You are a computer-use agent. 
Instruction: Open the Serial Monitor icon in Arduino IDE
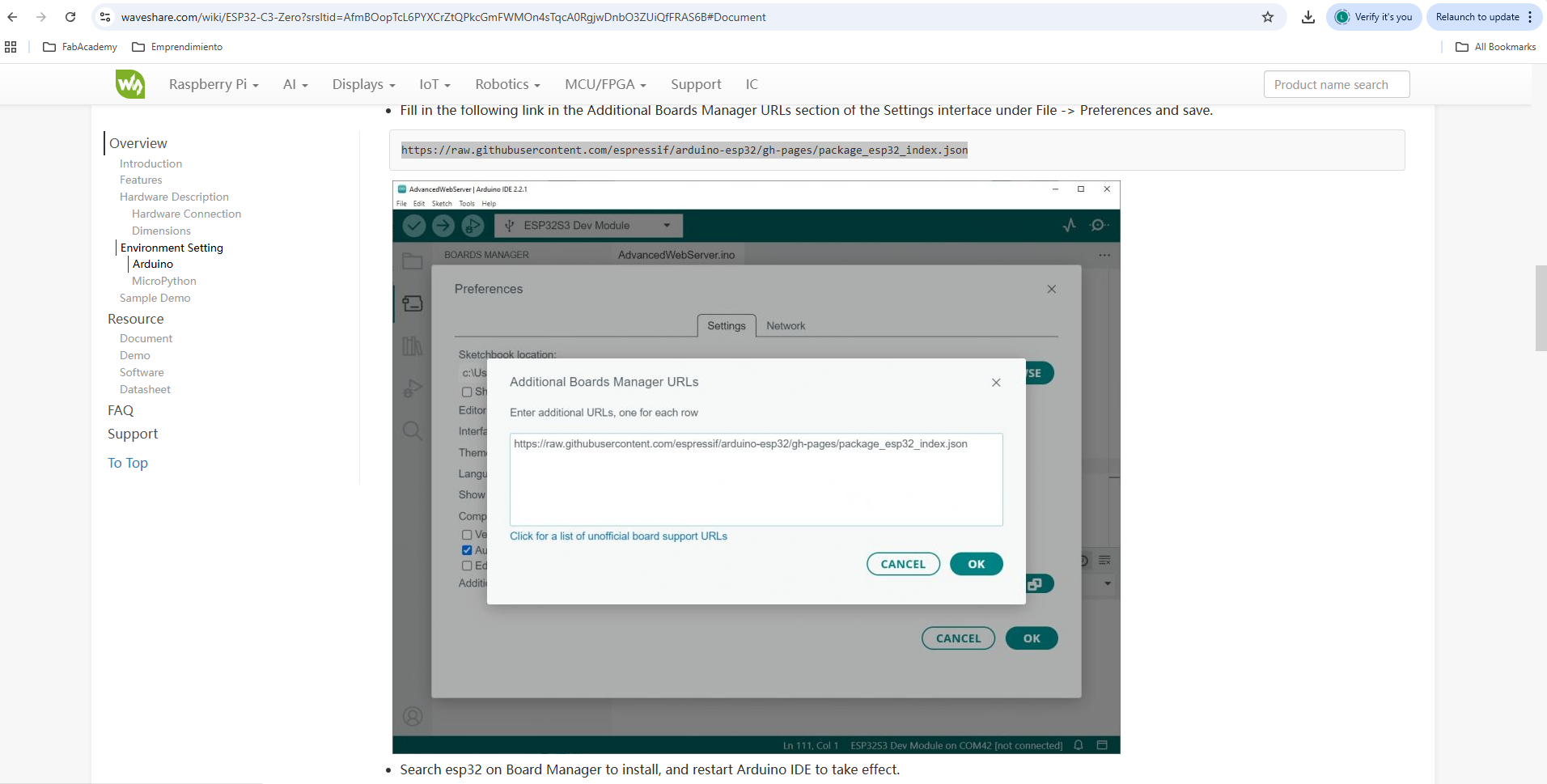1098,226
